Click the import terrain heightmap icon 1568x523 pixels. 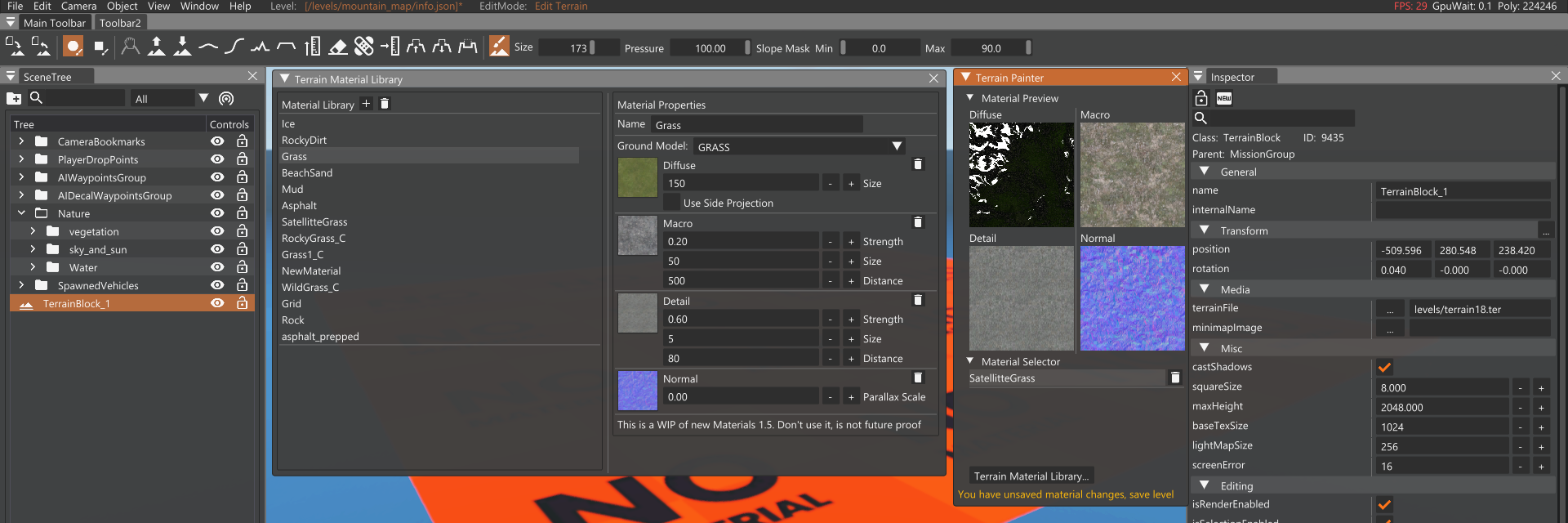[x=14, y=47]
